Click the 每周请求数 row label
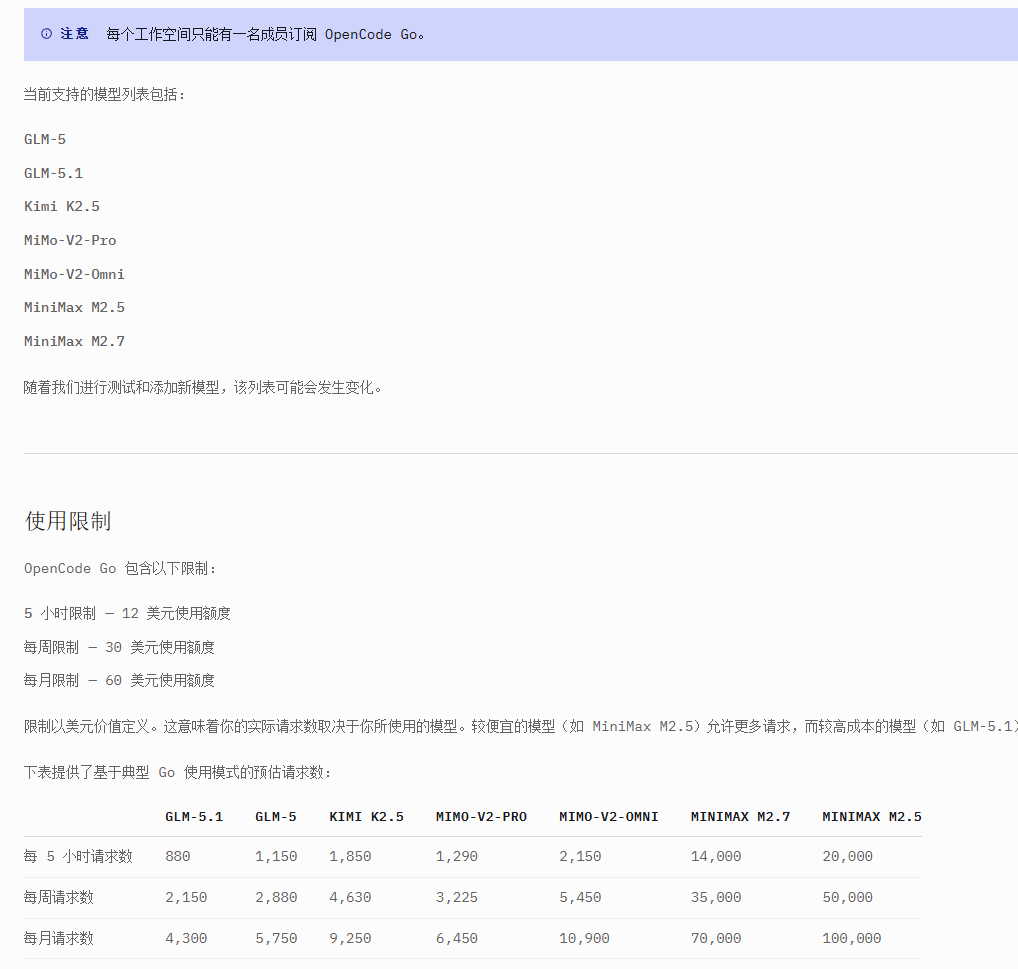Image resolution: width=1018 pixels, height=969 pixels. (x=59, y=897)
